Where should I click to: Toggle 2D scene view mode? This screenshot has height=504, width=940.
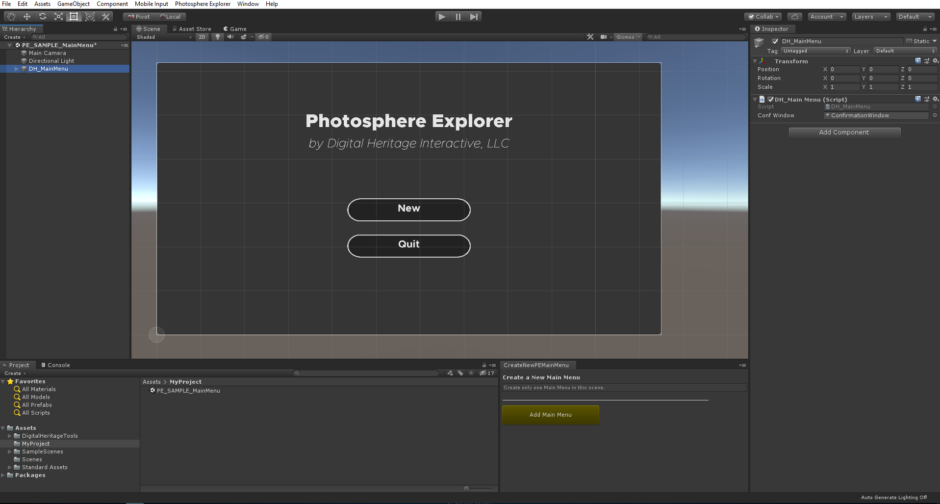[x=202, y=37]
